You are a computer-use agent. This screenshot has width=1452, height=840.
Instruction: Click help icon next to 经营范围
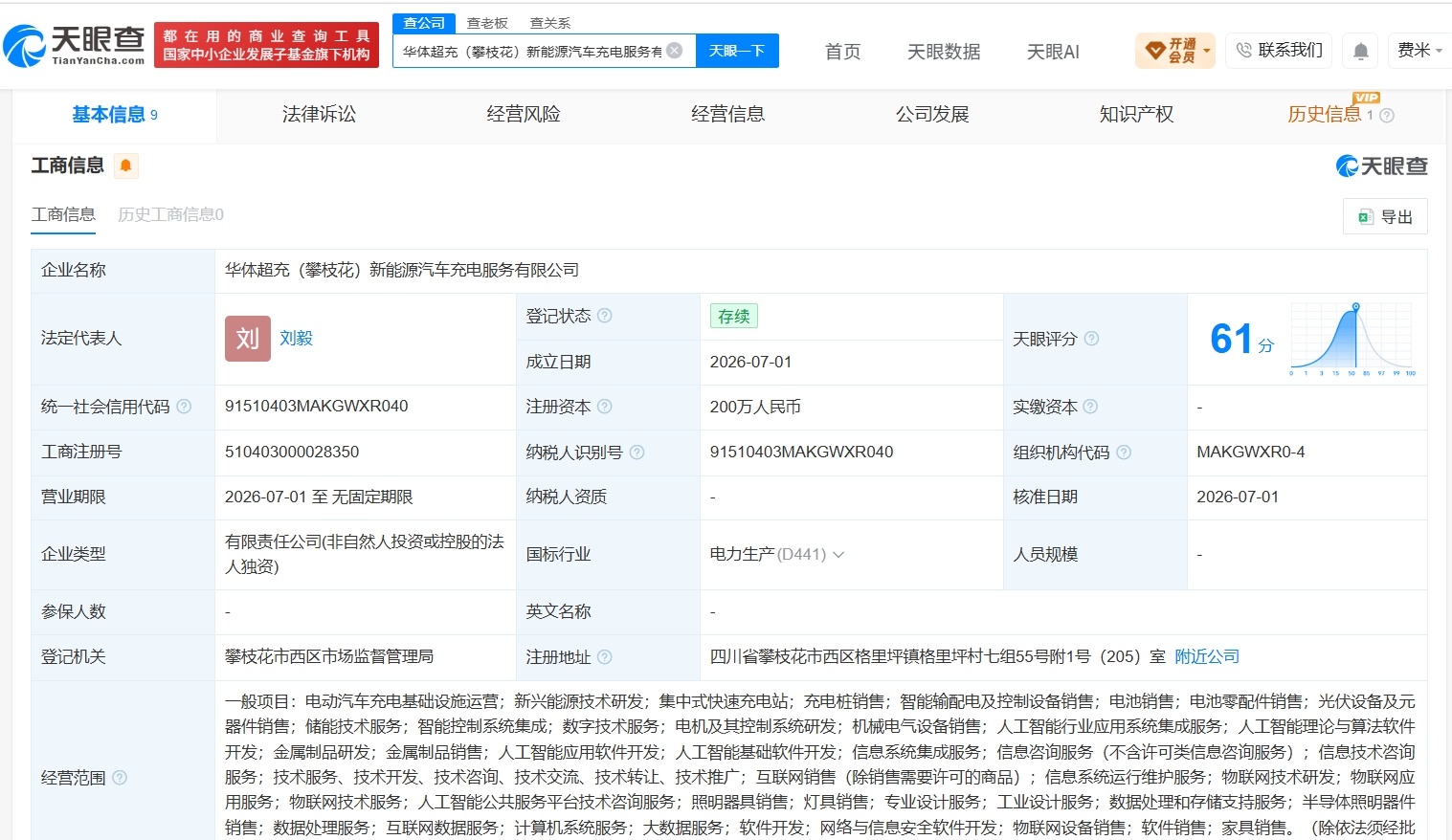[120, 778]
